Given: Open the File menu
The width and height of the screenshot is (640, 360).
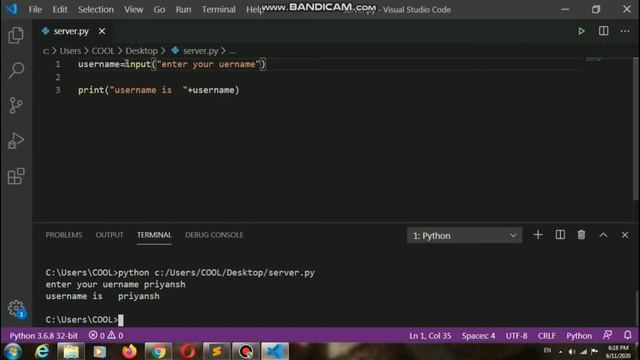Looking at the screenshot, I should point(35,9).
